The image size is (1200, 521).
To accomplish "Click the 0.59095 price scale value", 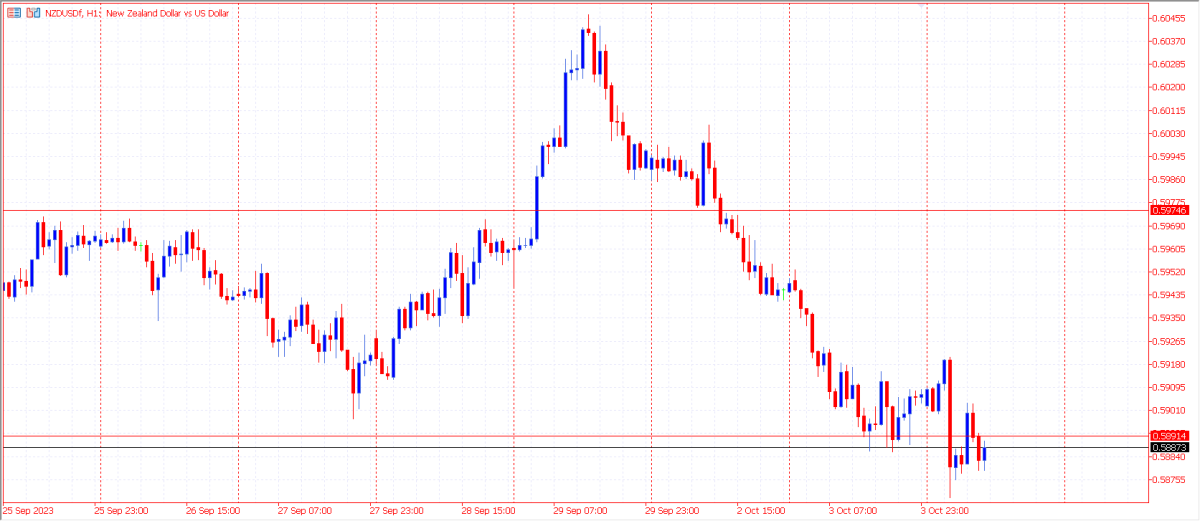I will [1171, 387].
